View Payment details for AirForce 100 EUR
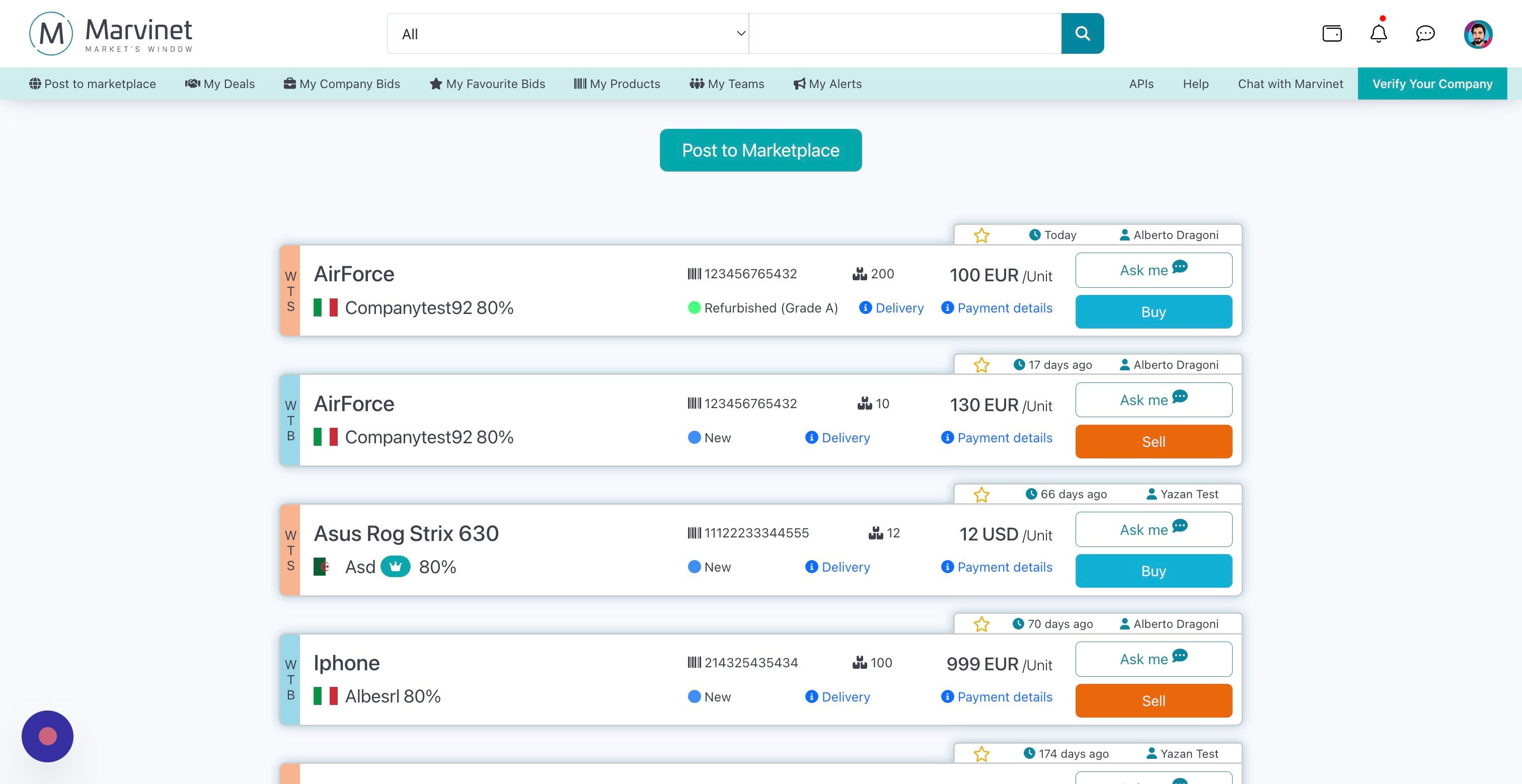Viewport: 1522px width, 784px height. pos(996,308)
